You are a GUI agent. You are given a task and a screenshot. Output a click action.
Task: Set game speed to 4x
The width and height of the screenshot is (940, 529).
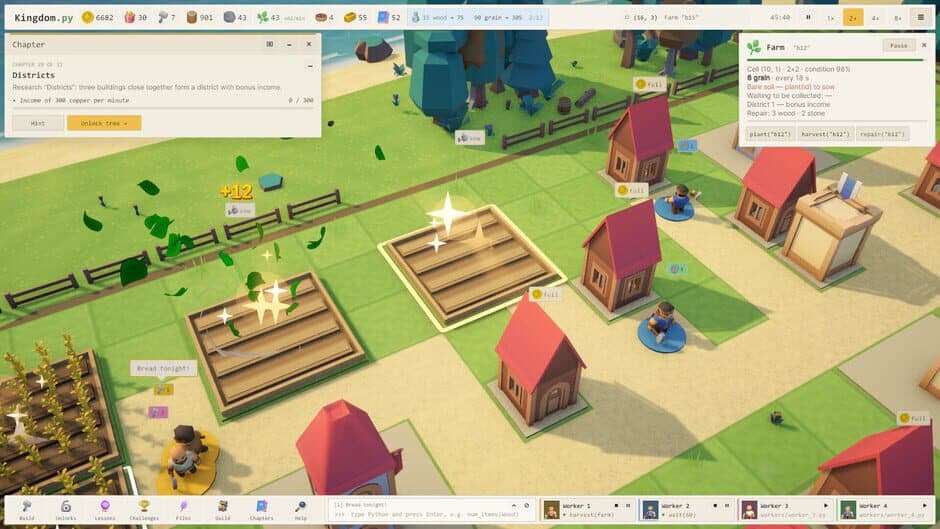[875, 17]
